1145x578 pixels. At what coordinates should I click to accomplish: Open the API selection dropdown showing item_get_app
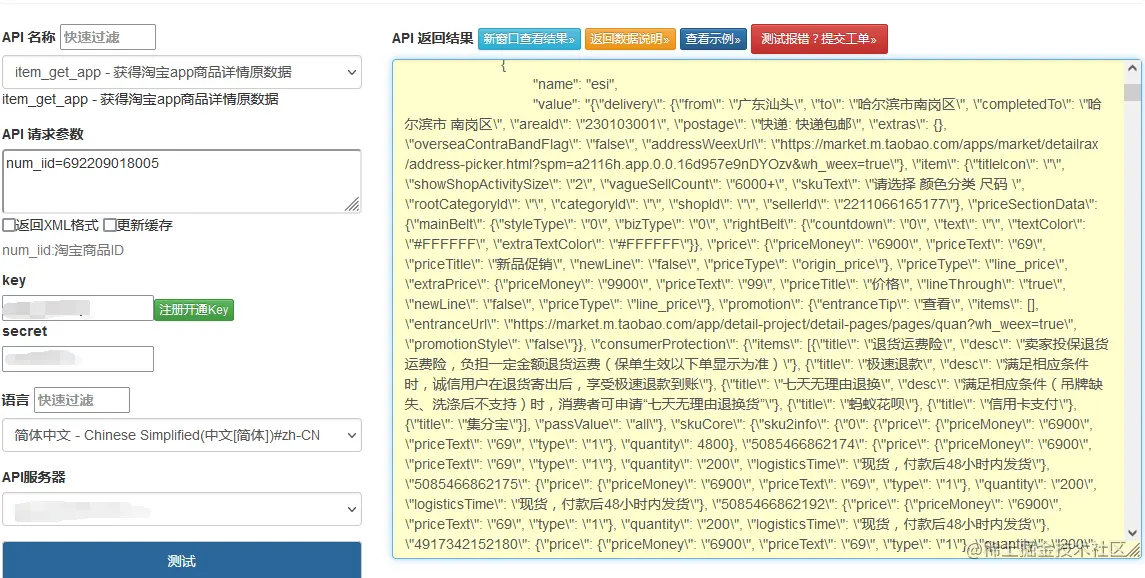click(x=182, y=72)
